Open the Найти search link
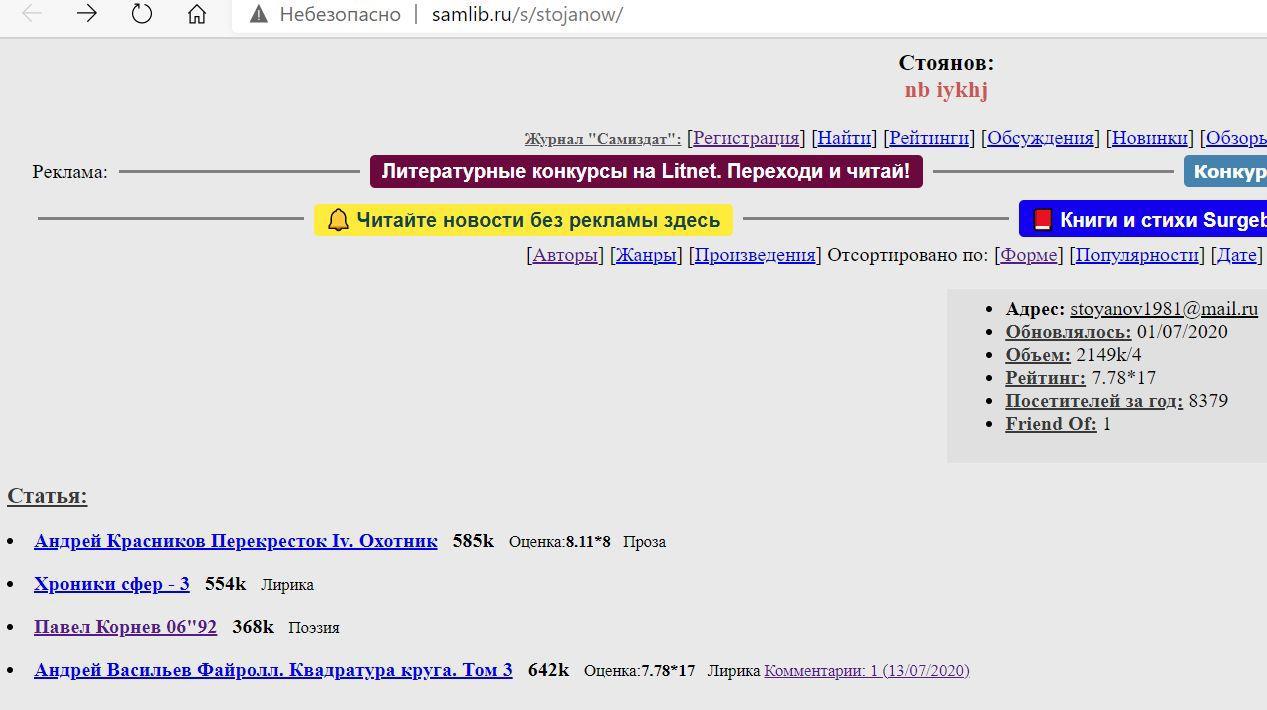The image size is (1267, 710). (844, 138)
